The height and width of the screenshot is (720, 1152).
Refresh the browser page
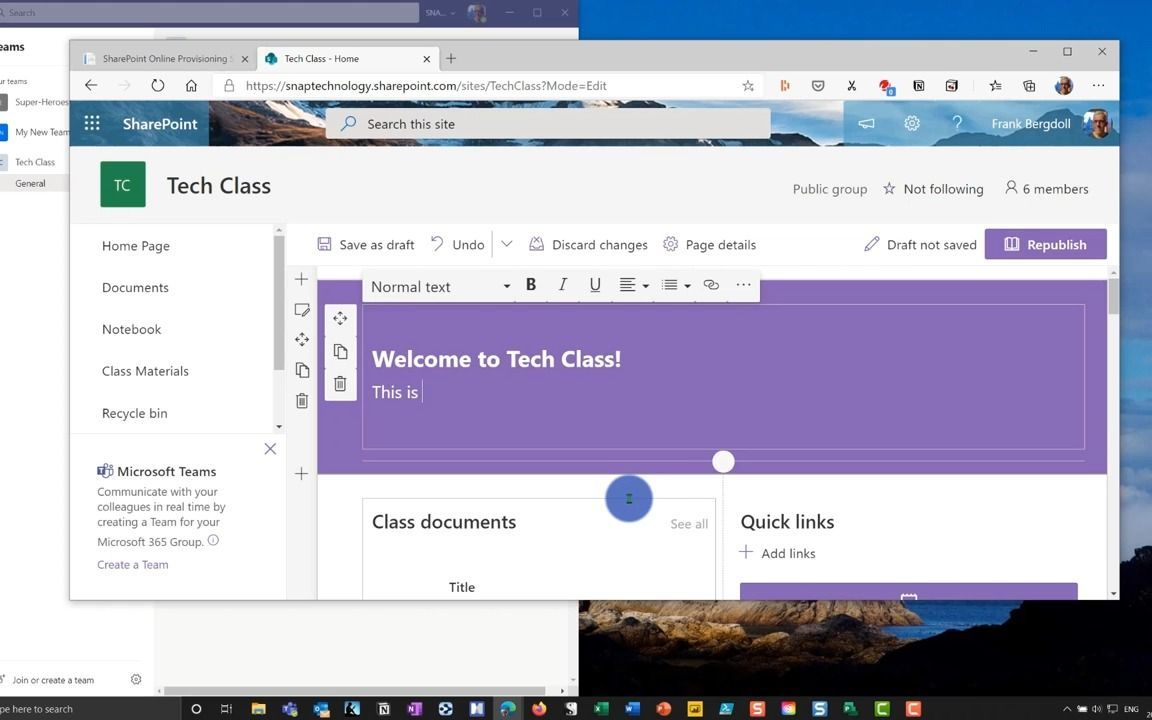pyautogui.click(x=157, y=85)
